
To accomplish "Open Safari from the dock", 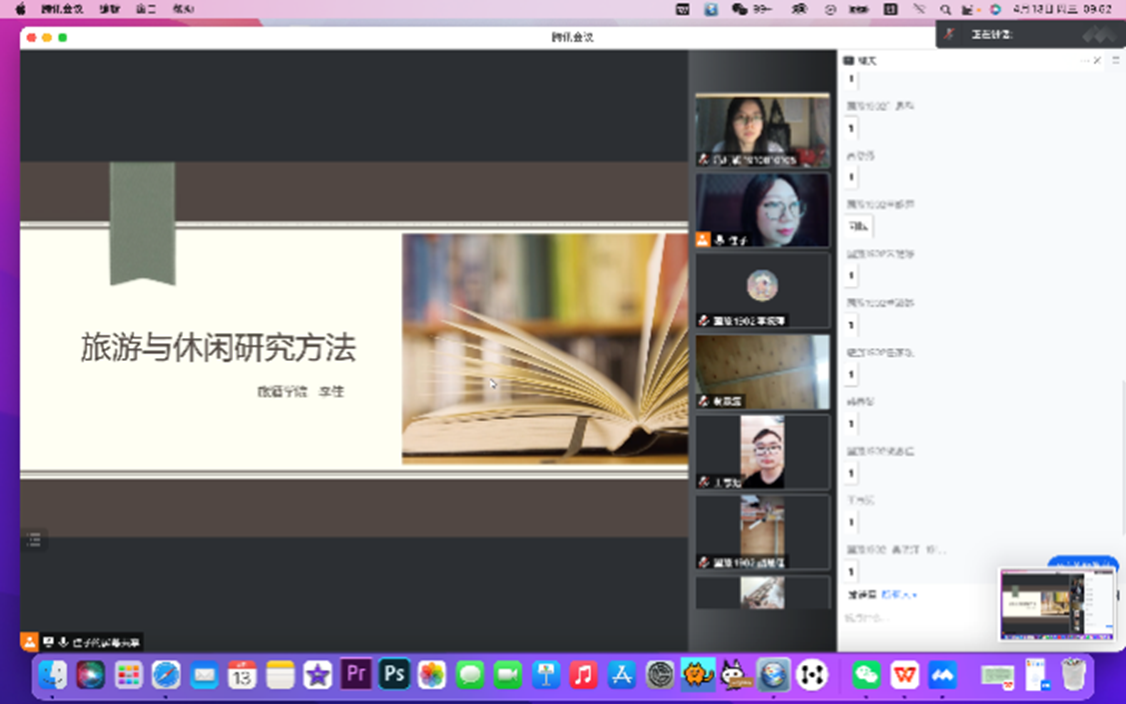I will click(x=166, y=675).
